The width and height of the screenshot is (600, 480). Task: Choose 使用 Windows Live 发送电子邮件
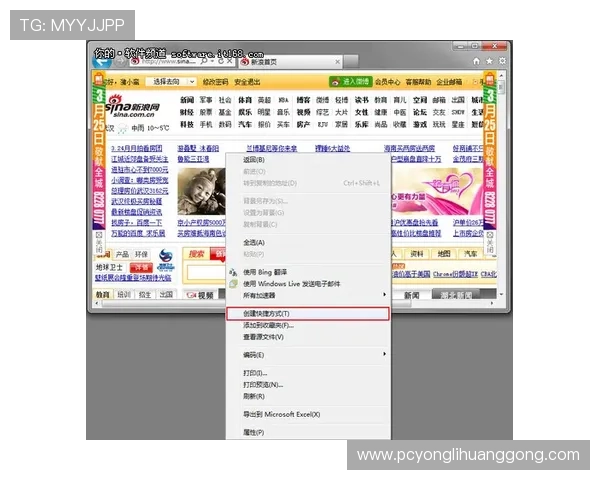[x=308, y=284]
